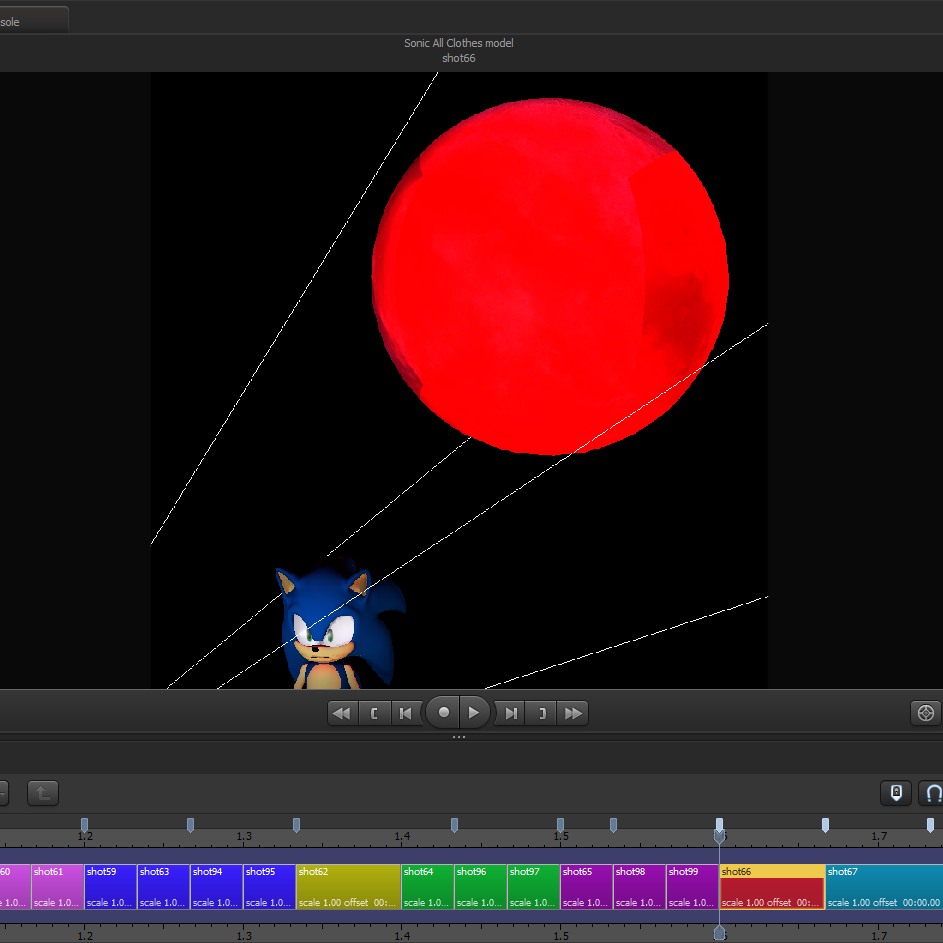Screen dimensions: 943x943
Task: Step to next frame
Action: [x=510, y=713]
